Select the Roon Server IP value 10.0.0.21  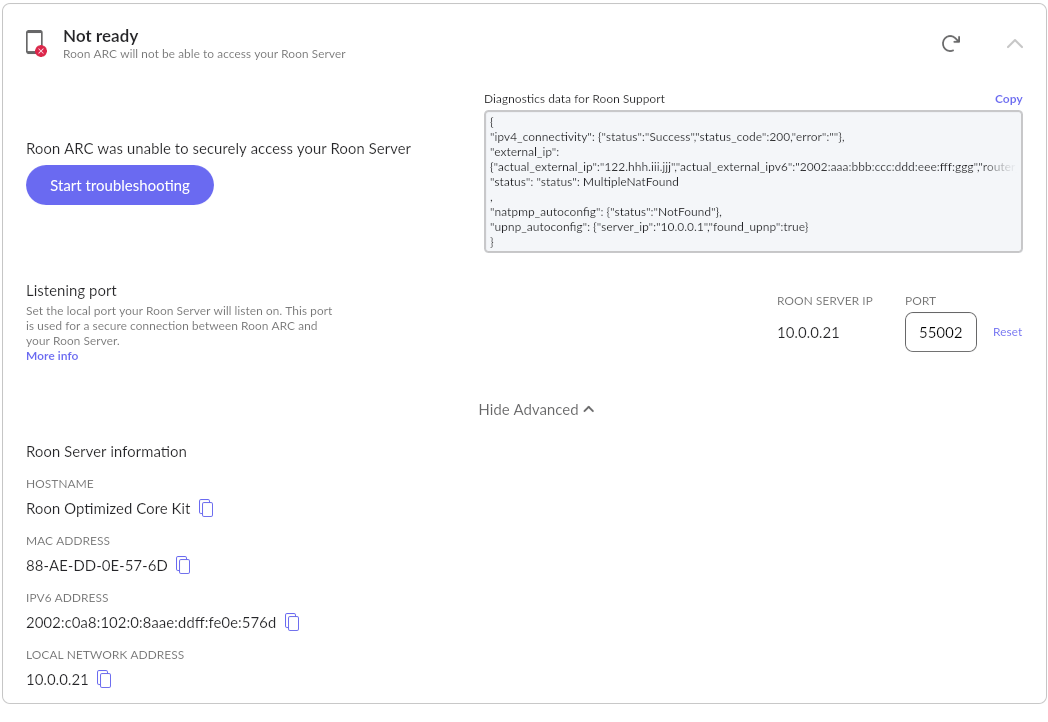point(807,333)
